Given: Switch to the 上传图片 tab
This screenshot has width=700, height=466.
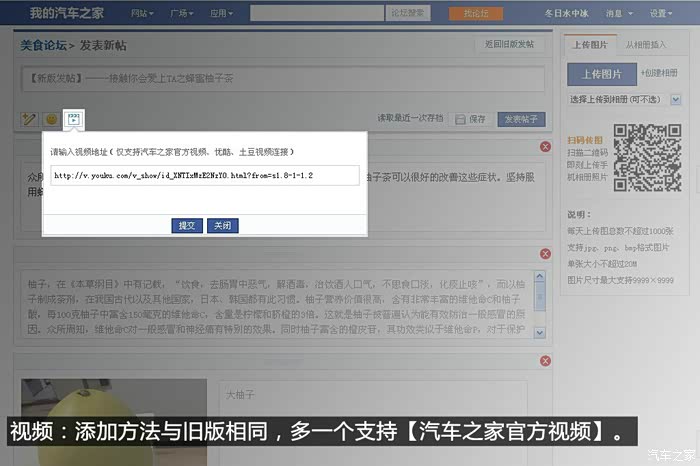Looking at the screenshot, I should (x=590, y=45).
